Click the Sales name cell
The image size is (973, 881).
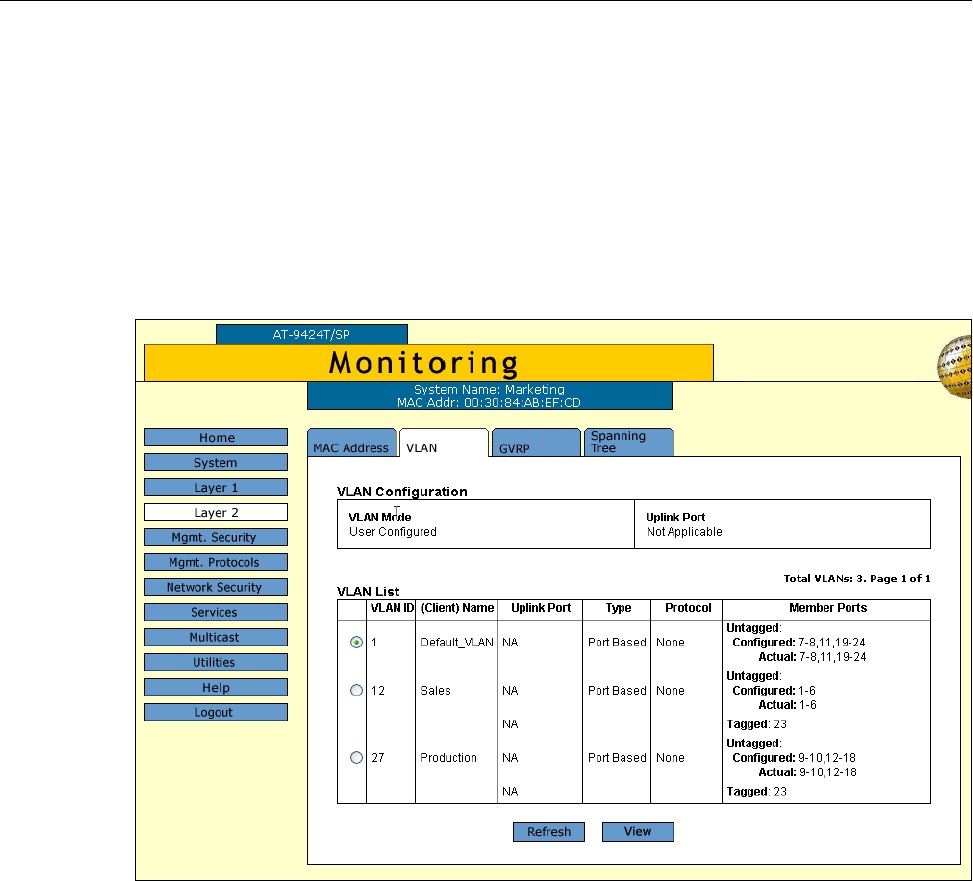pos(435,691)
